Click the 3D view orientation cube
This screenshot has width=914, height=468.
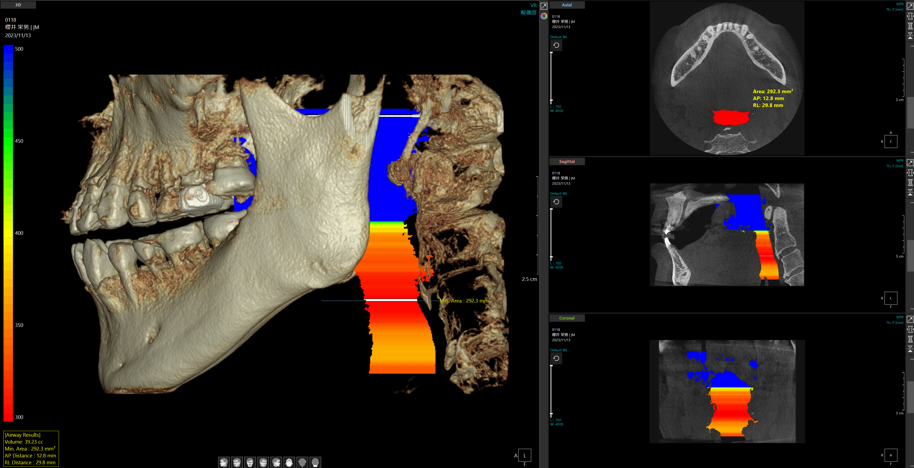pyautogui.click(x=524, y=455)
